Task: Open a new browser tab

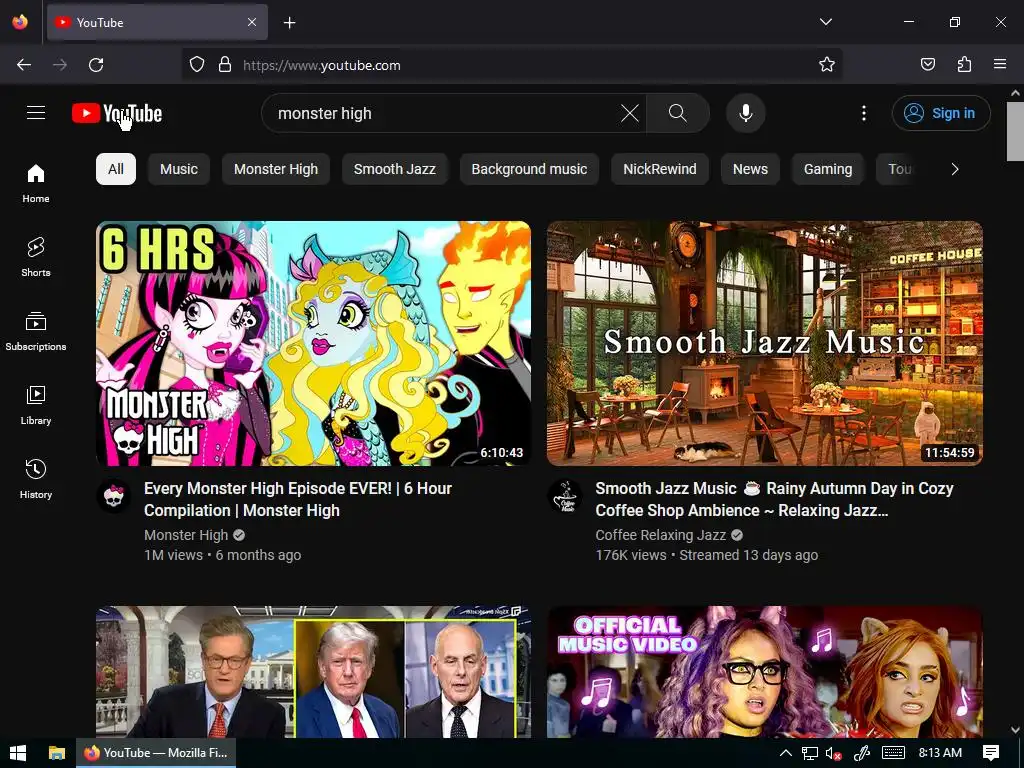Action: coord(289,23)
